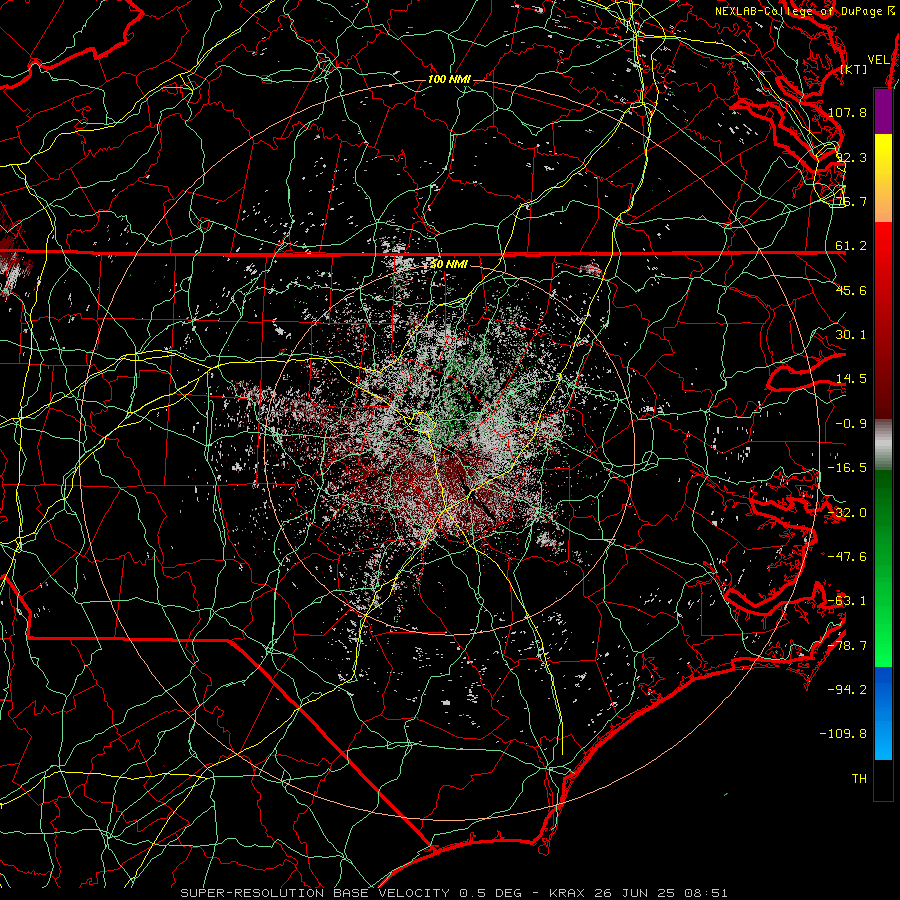This screenshot has height=900, width=900.
Task: Click the -0.9 legend value
Action: click(x=851, y=424)
